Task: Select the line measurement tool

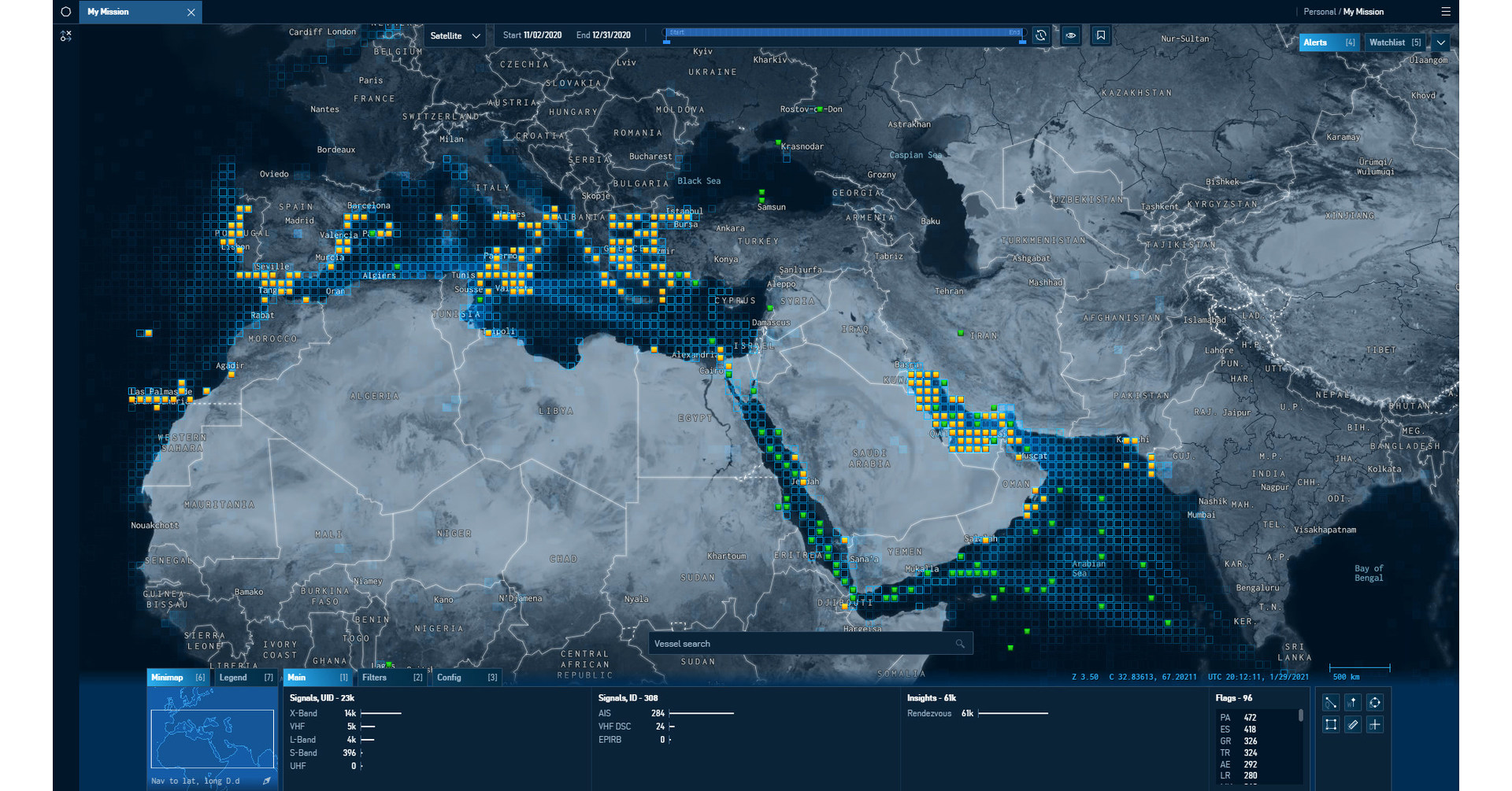Action: (x=1330, y=703)
